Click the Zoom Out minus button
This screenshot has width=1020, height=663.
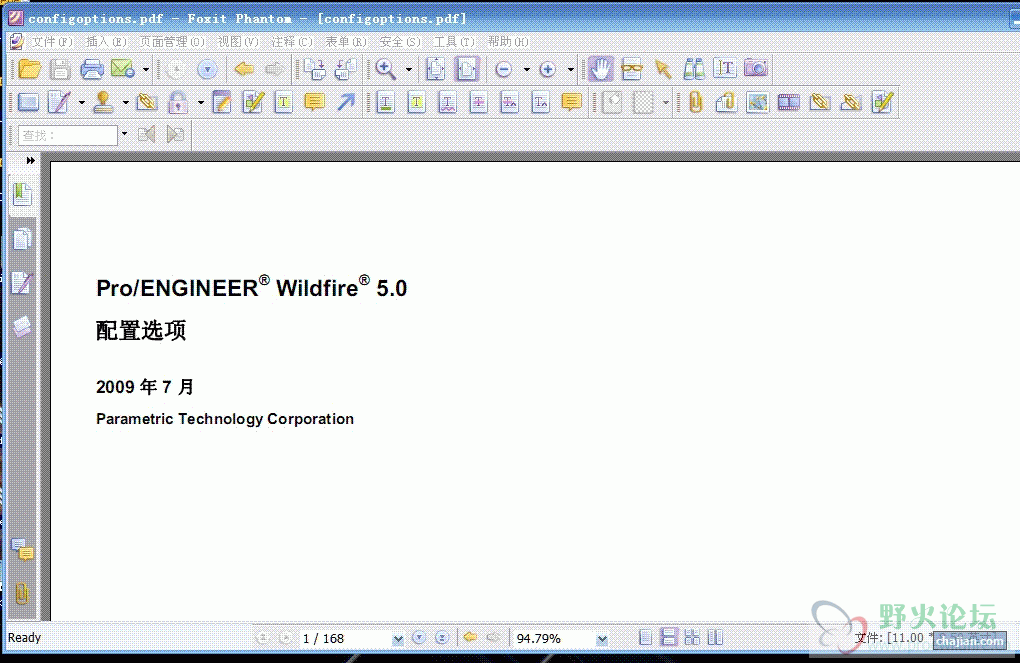click(x=503, y=69)
